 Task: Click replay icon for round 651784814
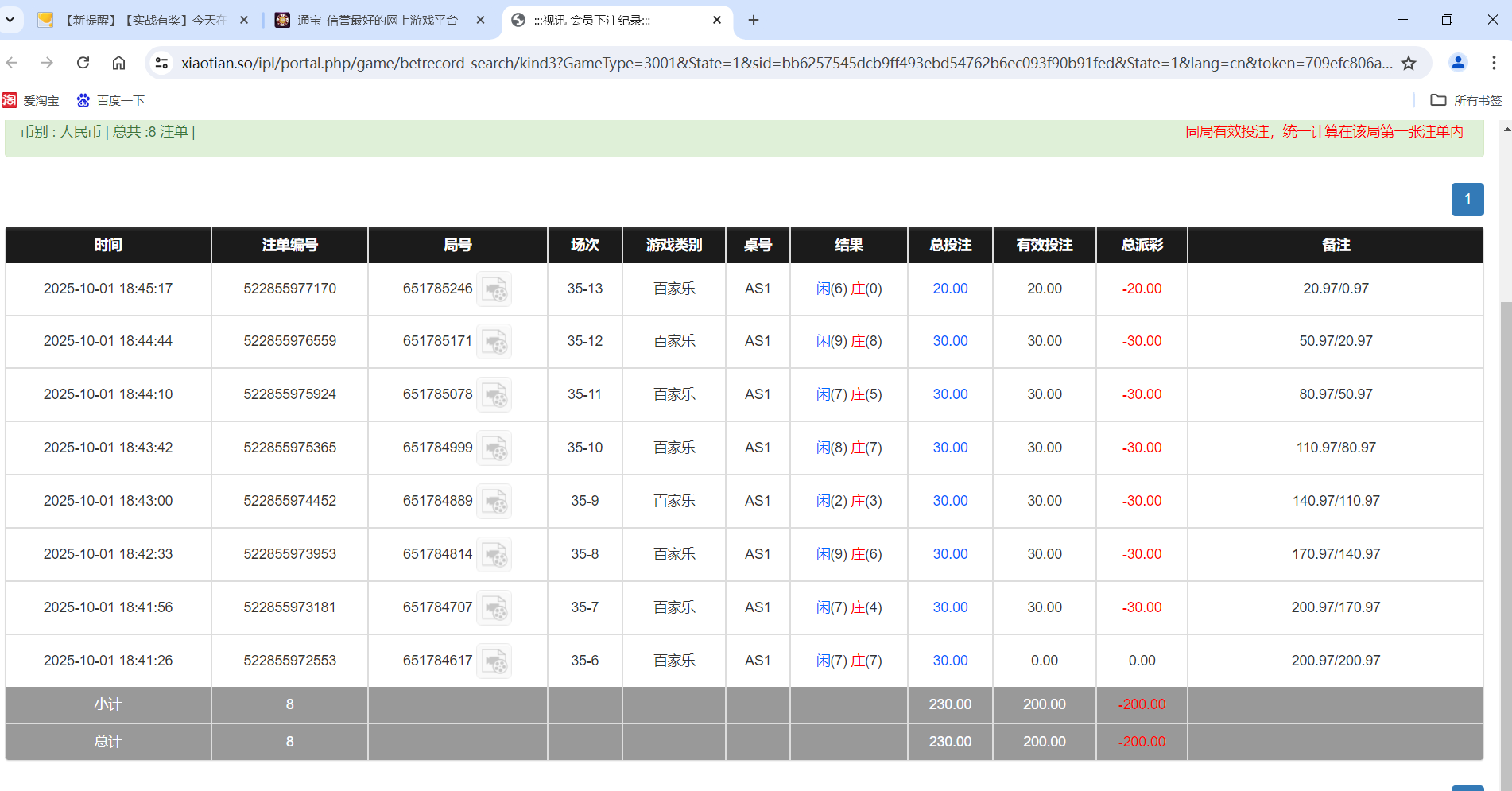point(495,555)
